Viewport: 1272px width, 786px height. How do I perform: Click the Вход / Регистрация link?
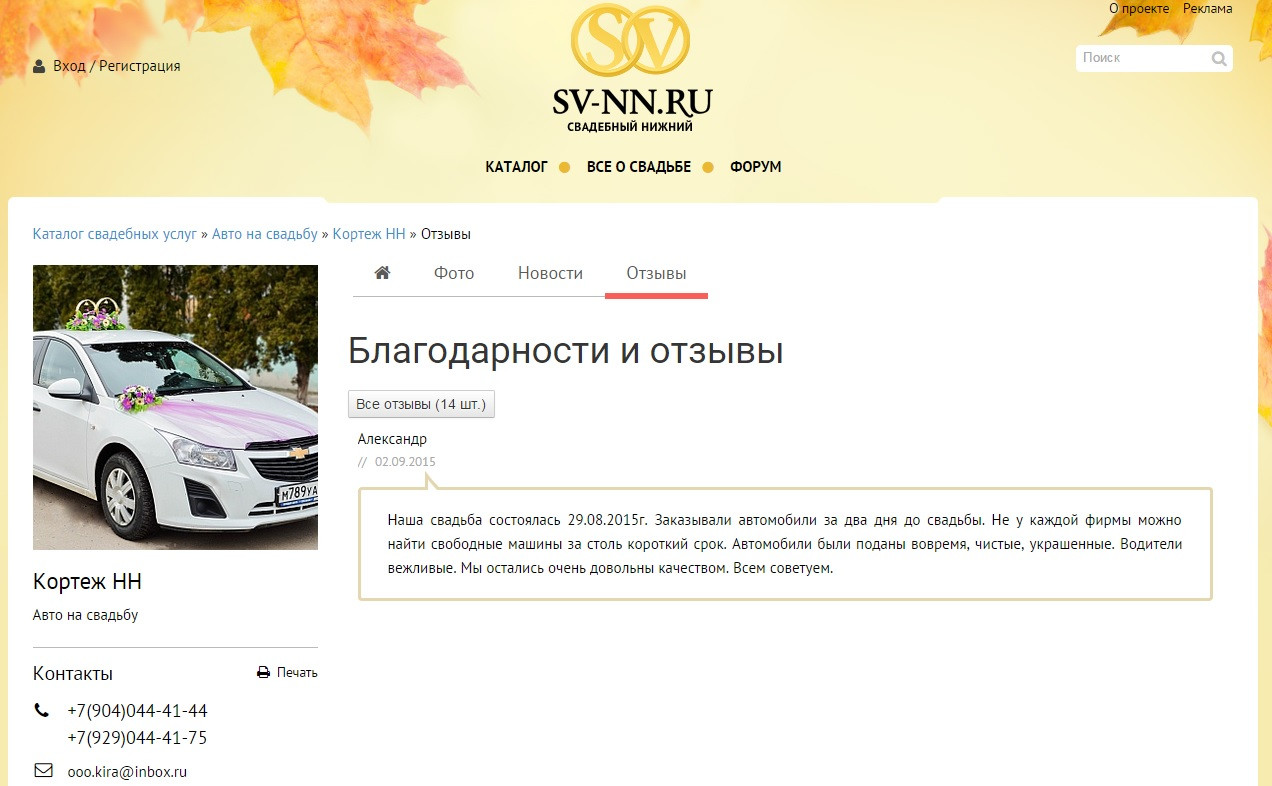[x=116, y=66]
